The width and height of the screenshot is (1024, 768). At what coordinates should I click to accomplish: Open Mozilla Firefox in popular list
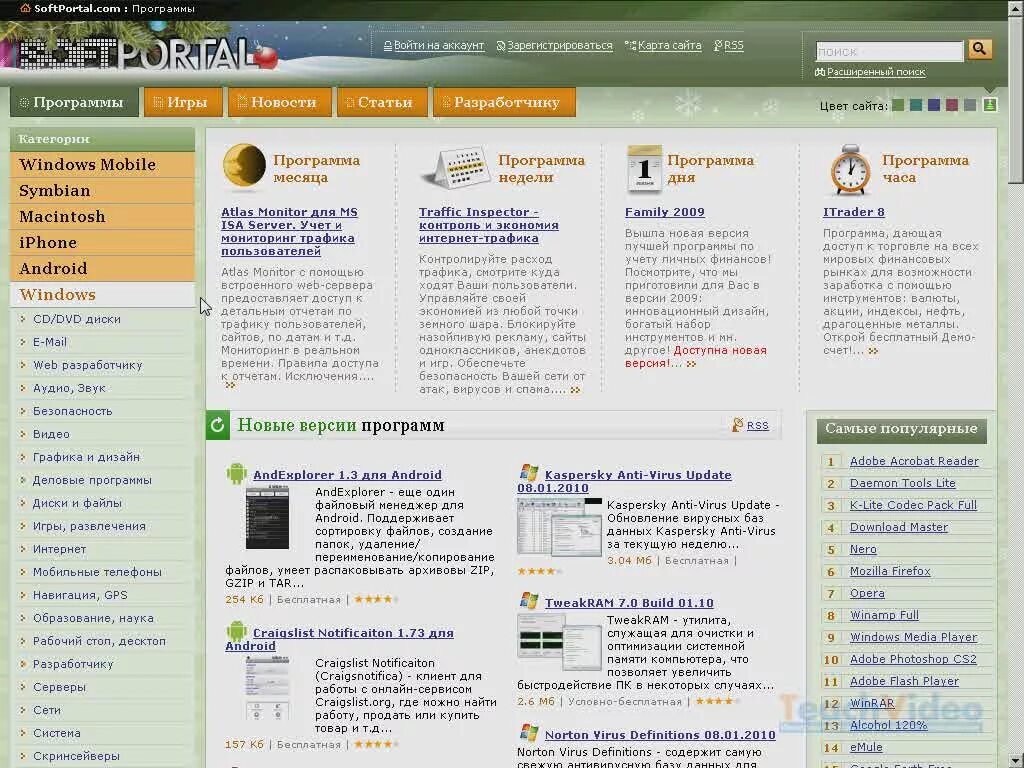coord(889,571)
